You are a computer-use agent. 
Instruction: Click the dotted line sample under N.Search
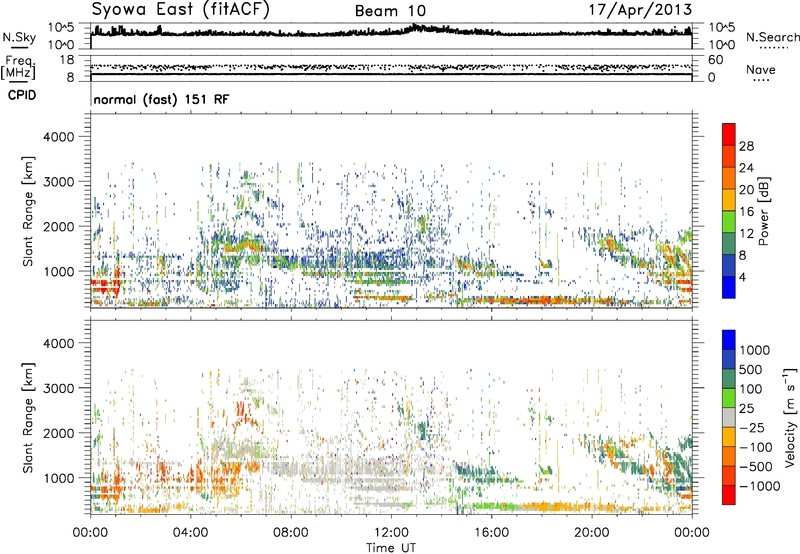(773, 48)
